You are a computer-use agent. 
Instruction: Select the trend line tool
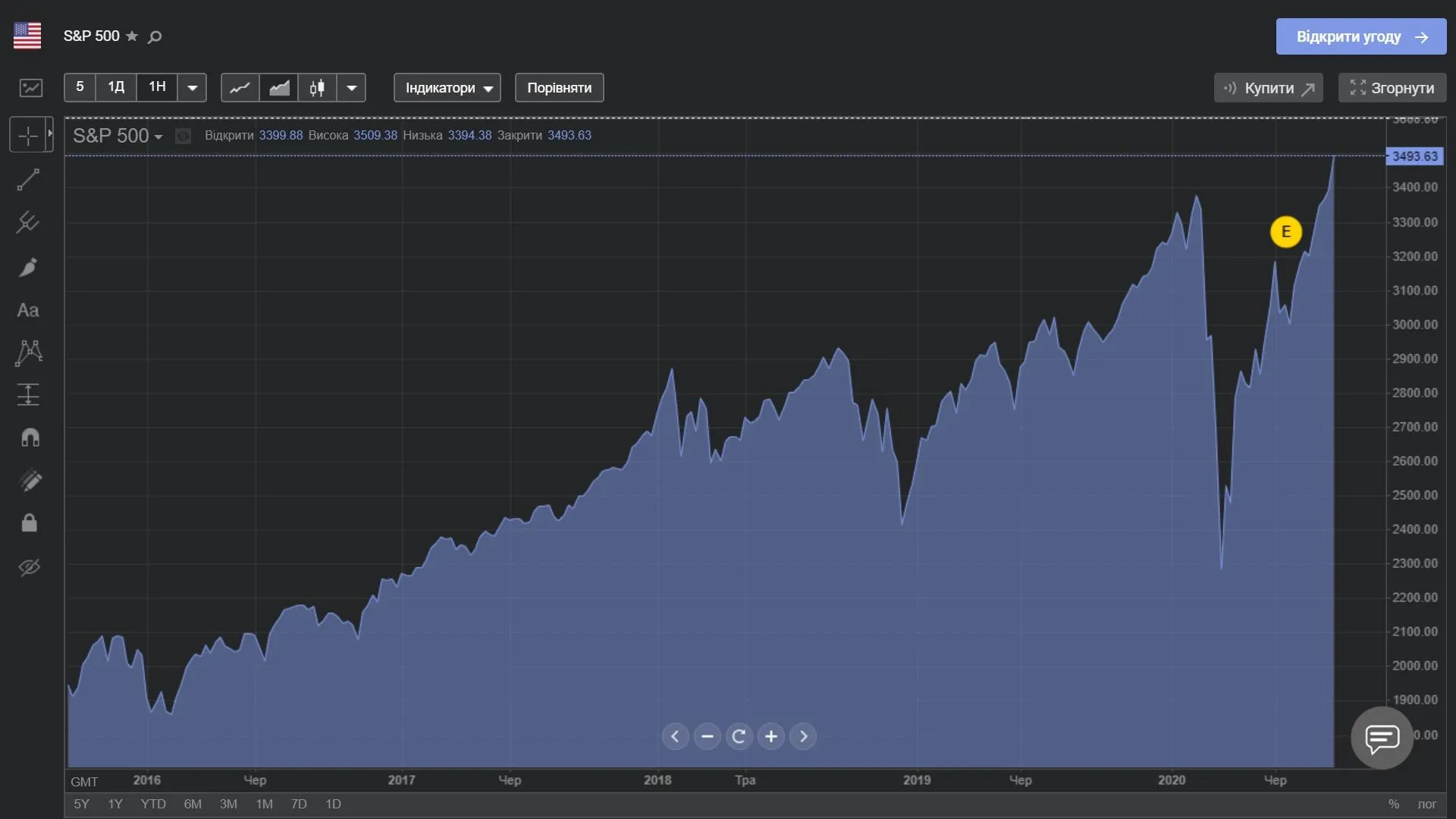(28, 180)
